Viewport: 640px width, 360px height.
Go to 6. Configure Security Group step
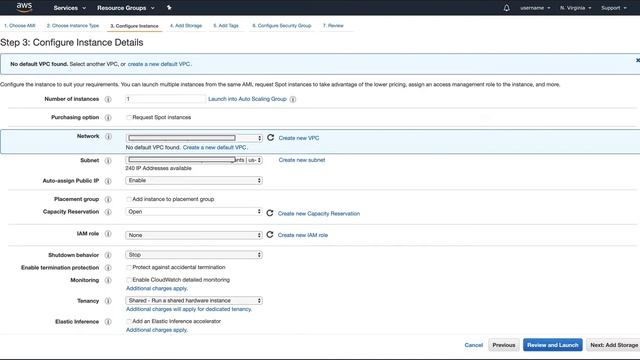[282, 26]
